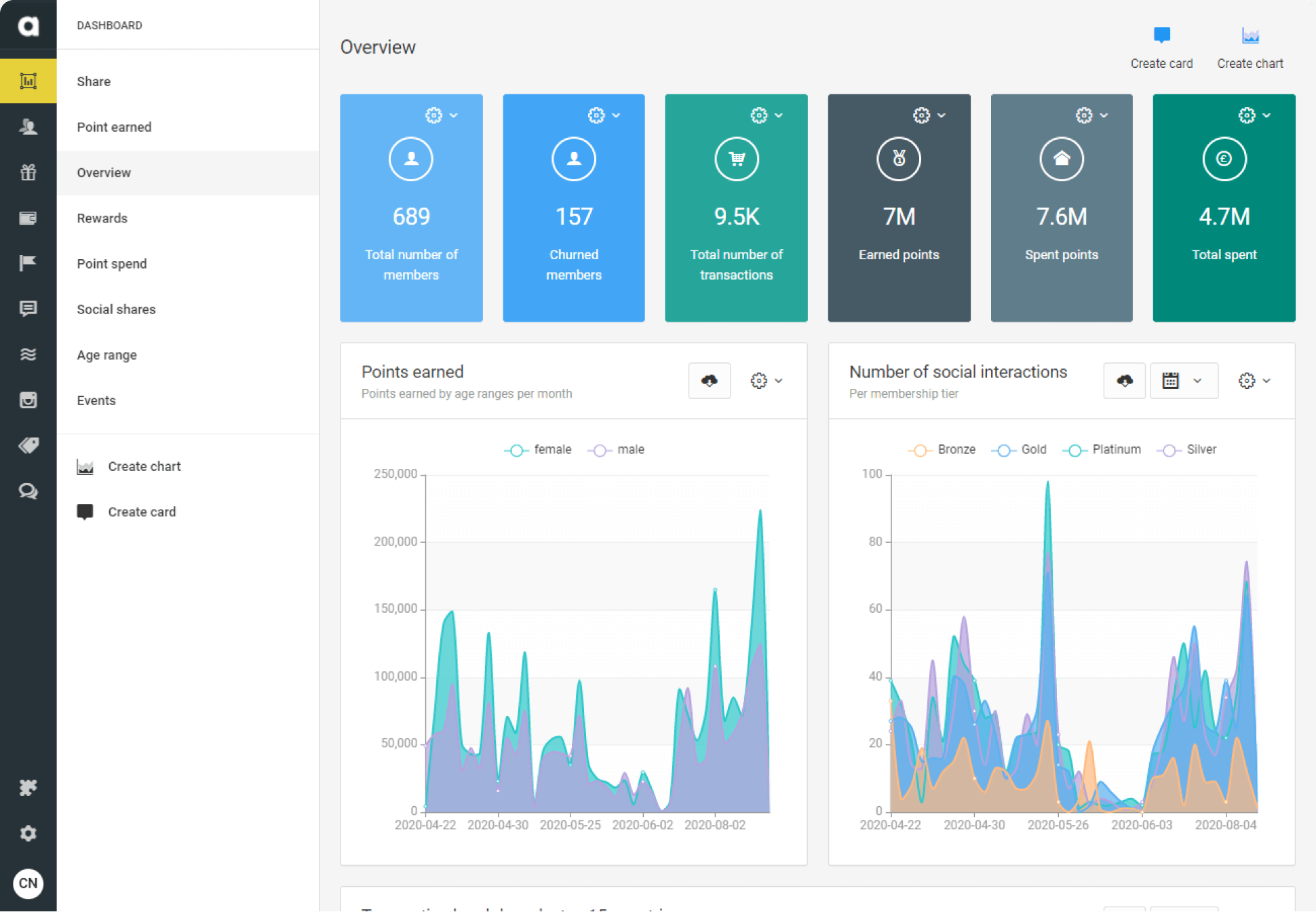1316x912 pixels.
Task: Click the price tag sidebar icon
Action: tap(28, 445)
